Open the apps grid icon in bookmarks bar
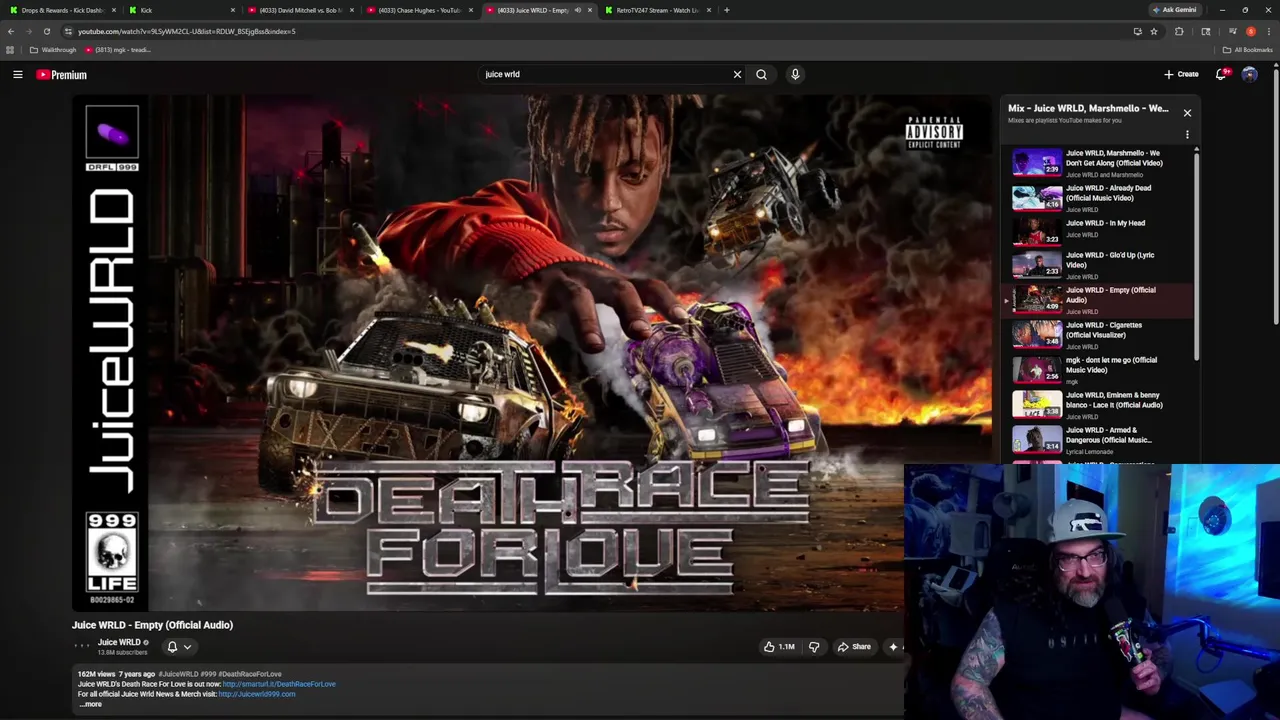 (10, 50)
